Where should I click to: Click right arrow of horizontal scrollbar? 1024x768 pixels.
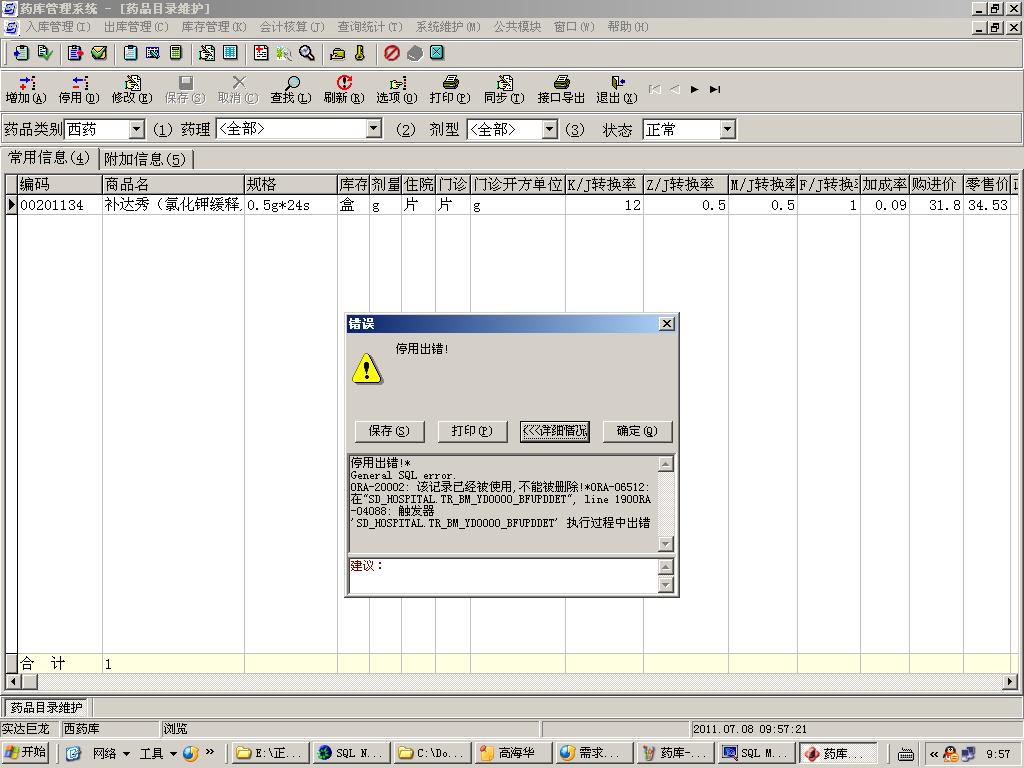[x=1010, y=681]
